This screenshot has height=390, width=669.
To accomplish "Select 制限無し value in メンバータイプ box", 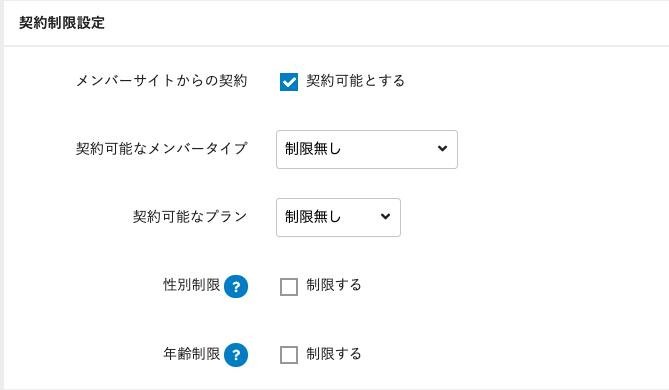I will coord(313,148).
